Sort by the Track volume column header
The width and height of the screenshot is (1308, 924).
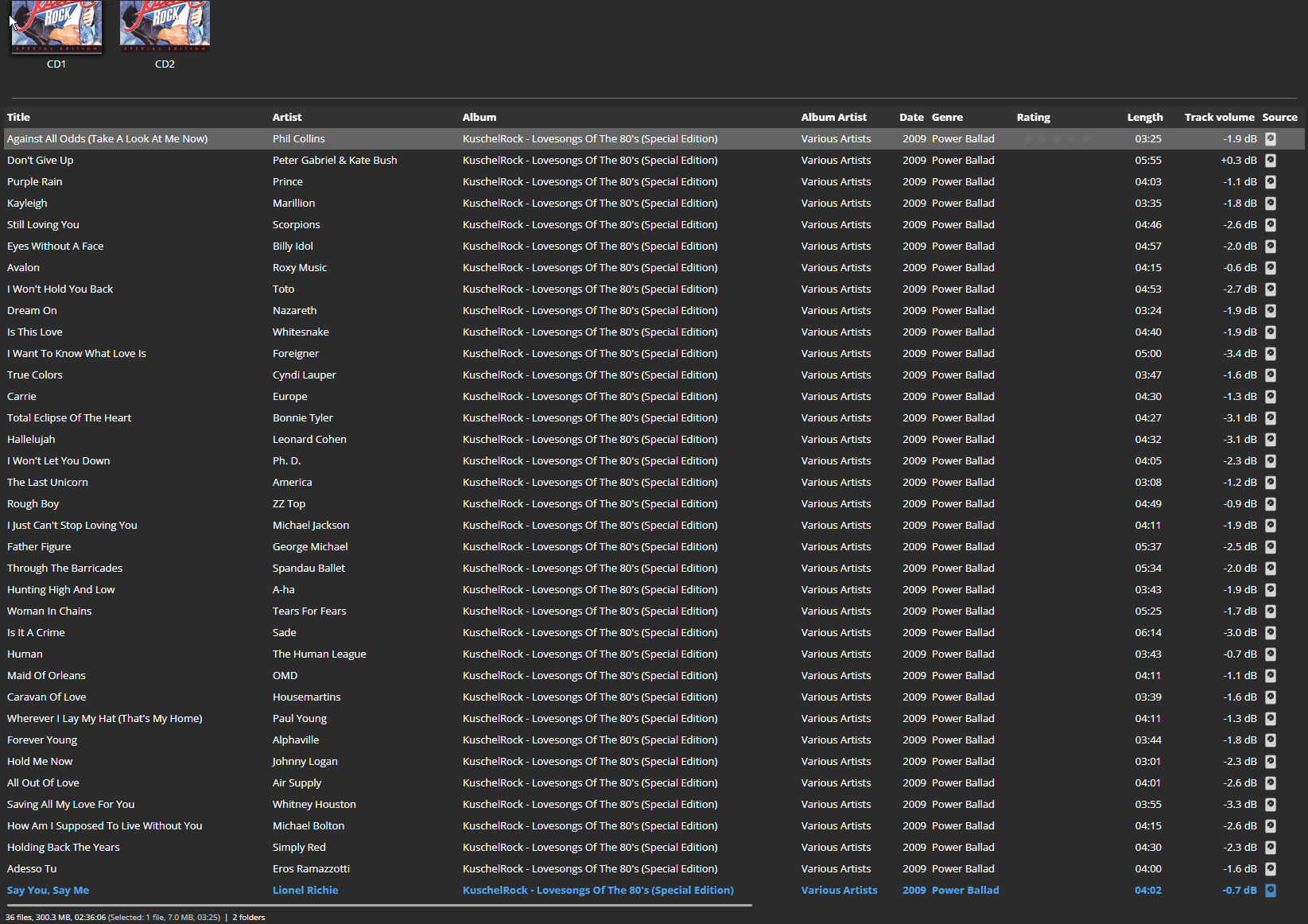coord(1218,117)
